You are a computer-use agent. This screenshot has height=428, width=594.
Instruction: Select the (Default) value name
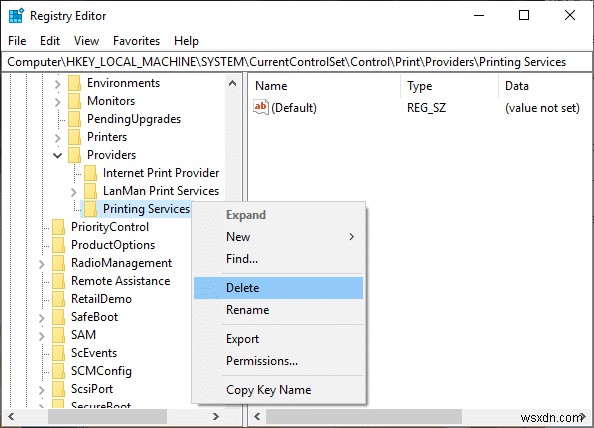coord(294,108)
